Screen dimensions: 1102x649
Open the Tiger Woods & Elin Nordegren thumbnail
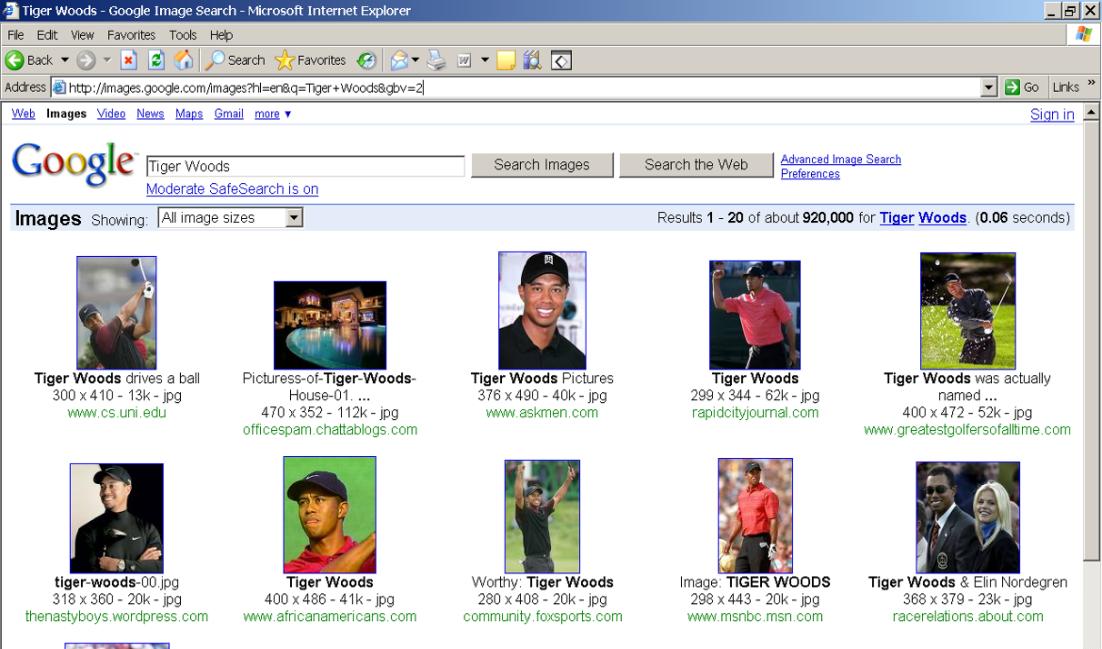tap(968, 517)
